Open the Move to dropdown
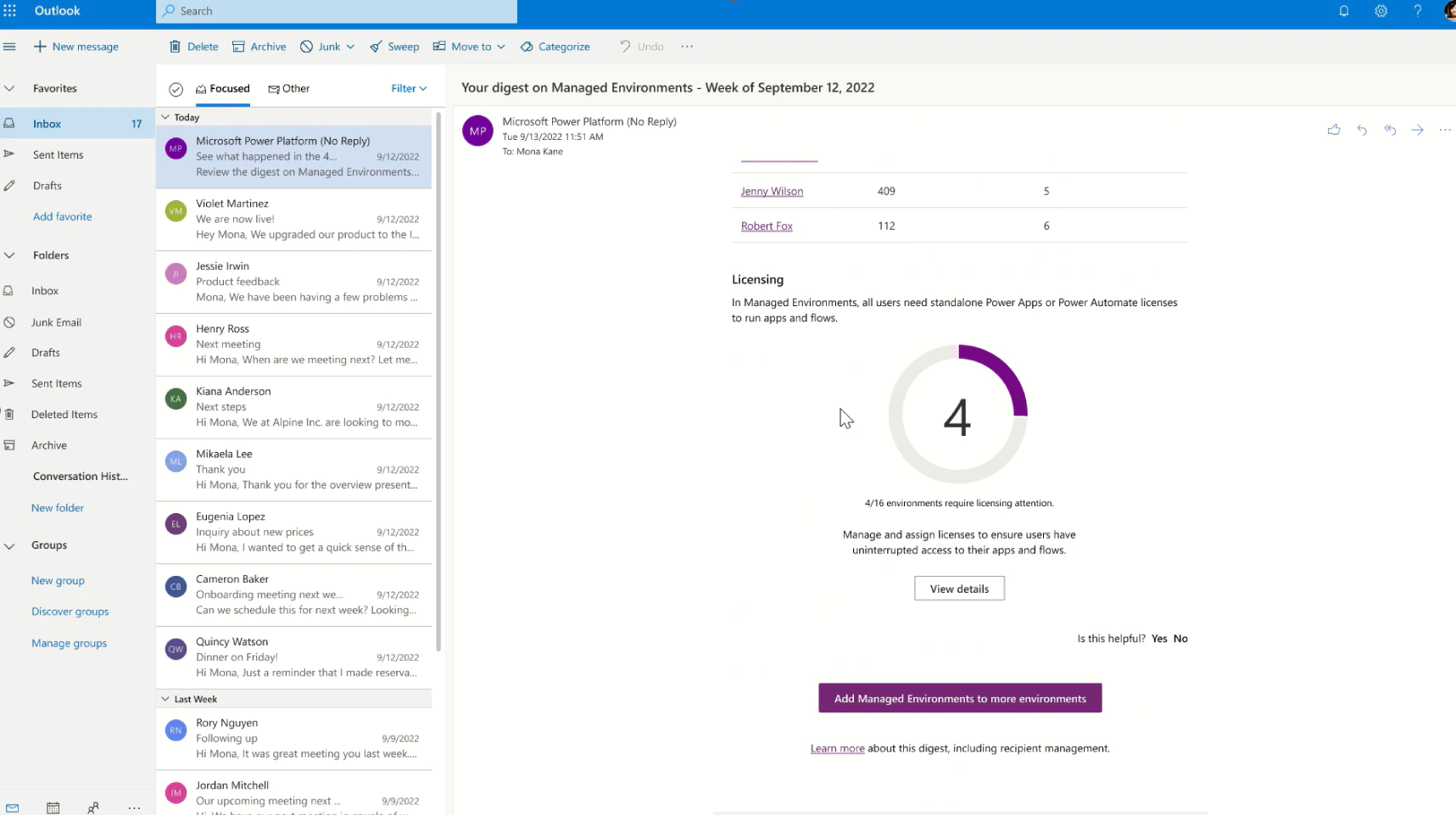 pos(469,47)
